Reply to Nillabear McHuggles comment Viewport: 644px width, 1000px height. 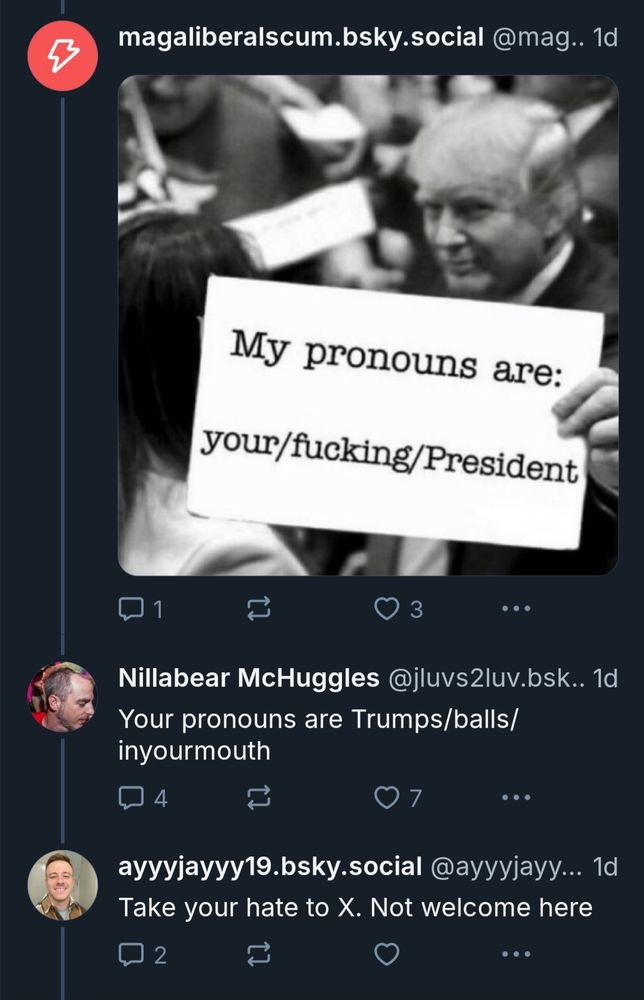coord(133,797)
